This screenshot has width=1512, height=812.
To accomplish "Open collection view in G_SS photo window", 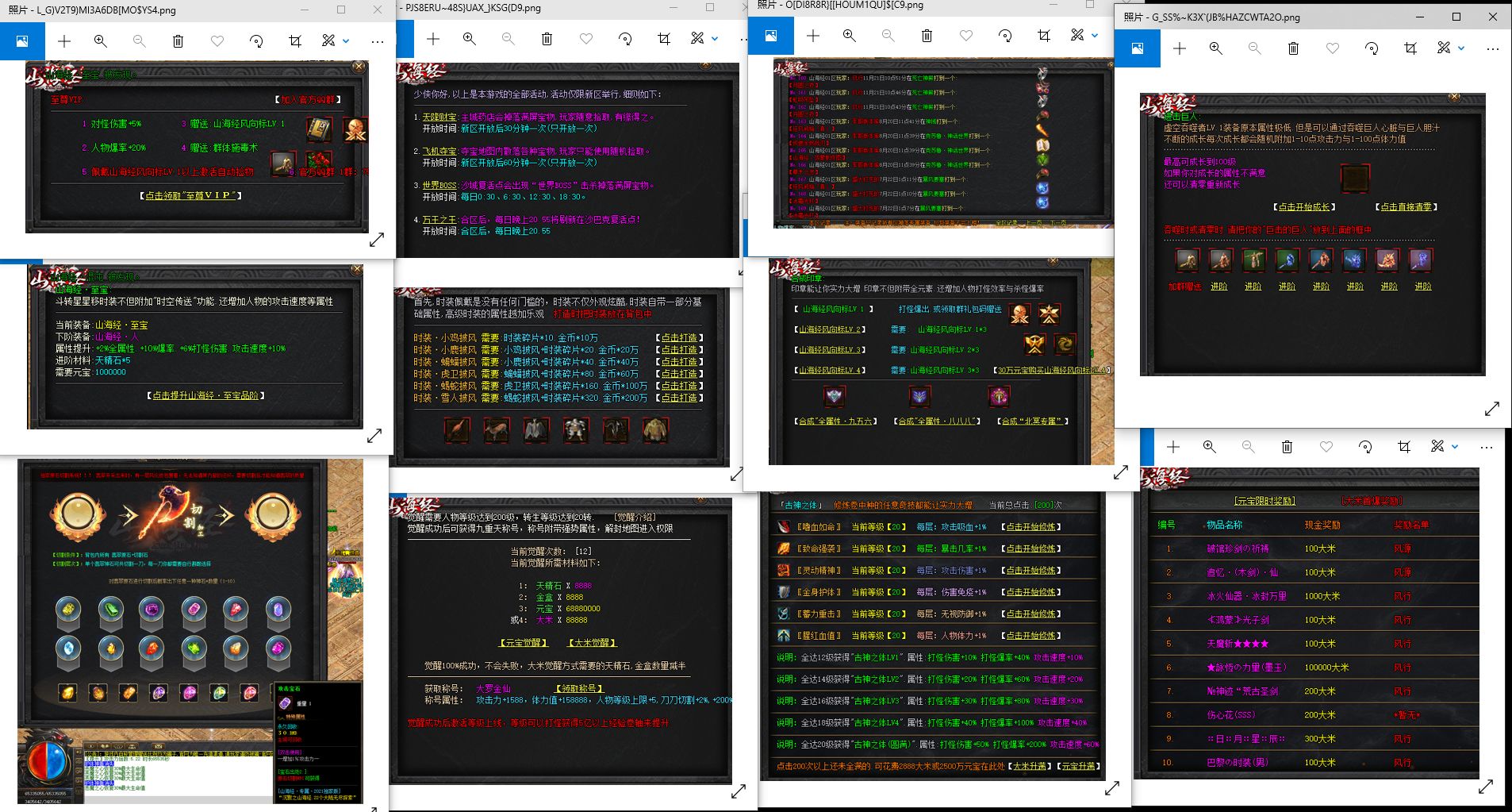I will pyautogui.click(x=1138, y=48).
